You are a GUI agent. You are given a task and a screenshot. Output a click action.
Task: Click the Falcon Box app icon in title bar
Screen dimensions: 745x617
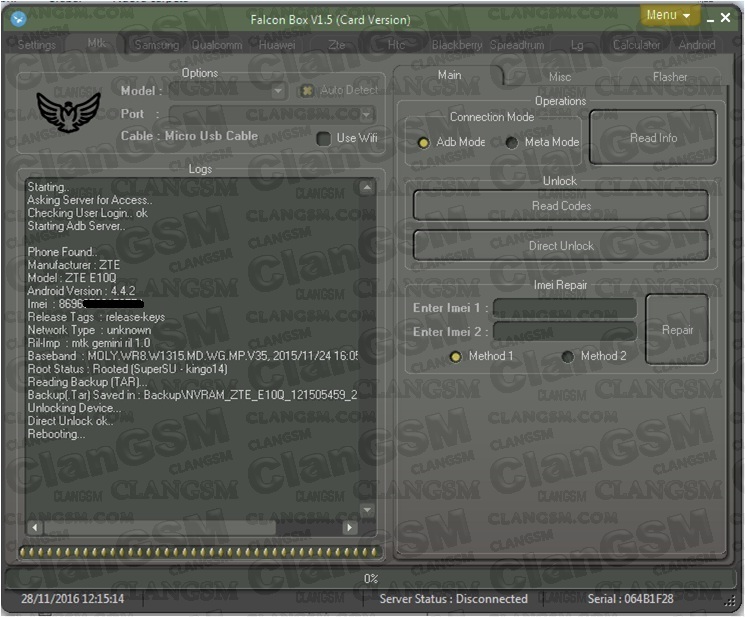pyautogui.click(x=19, y=19)
